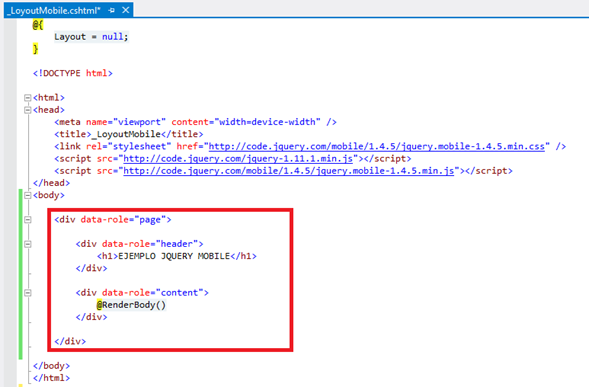Collapse the data-role page div
This screenshot has width=589, height=387.
[x=27, y=220]
